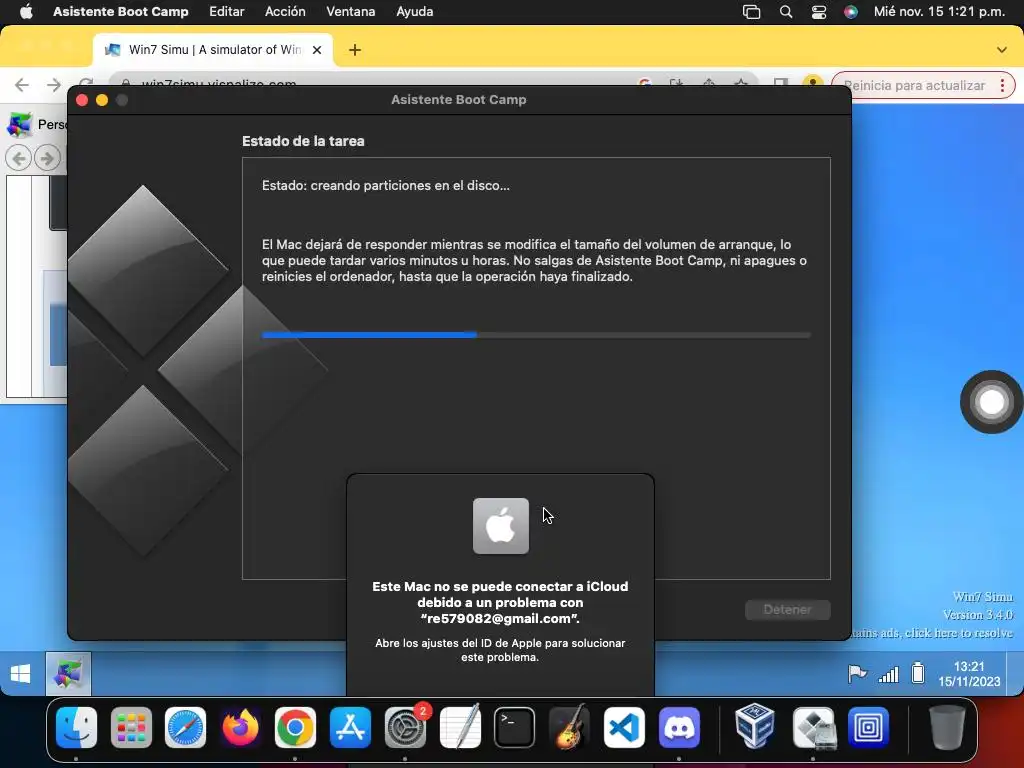
Task: Click the iCloud connection problem message
Action: (x=500, y=602)
